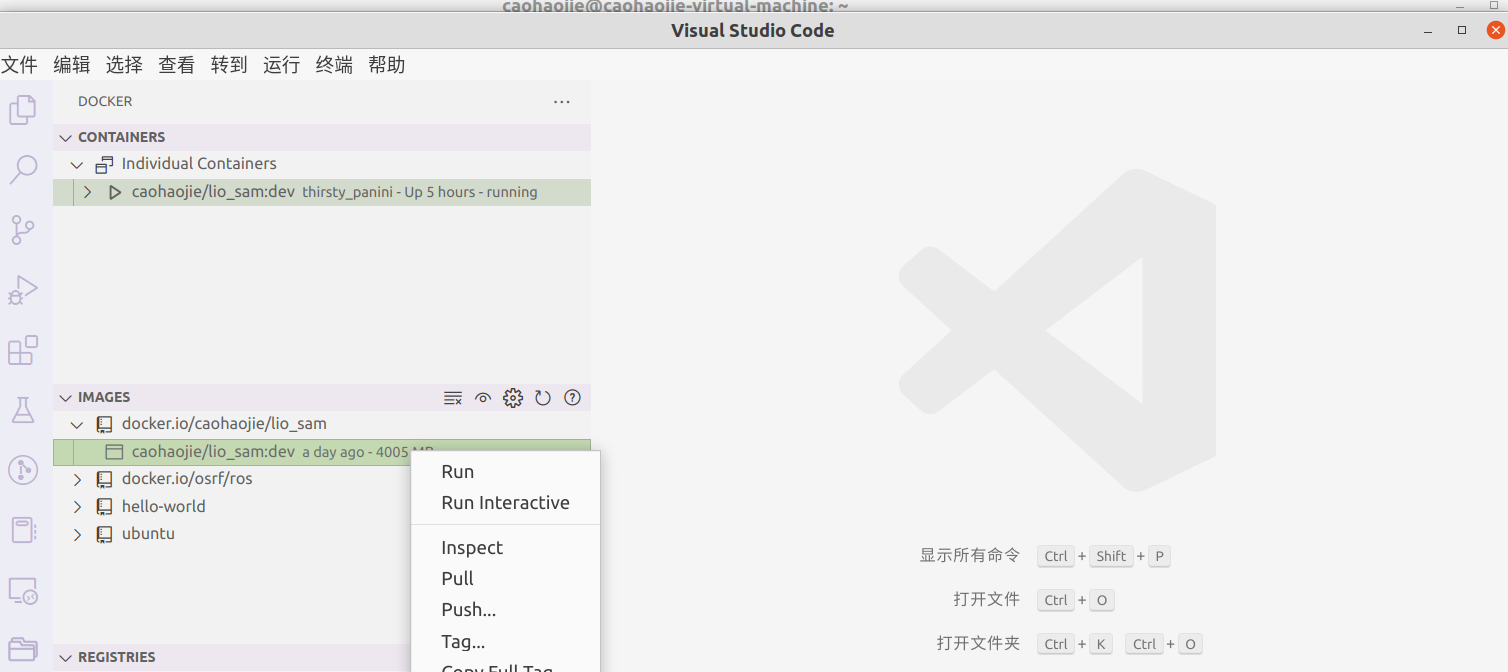Collapse the docker.io/caohaojie/lio_sam image group
The height and width of the screenshot is (672, 1508).
coord(77,424)
